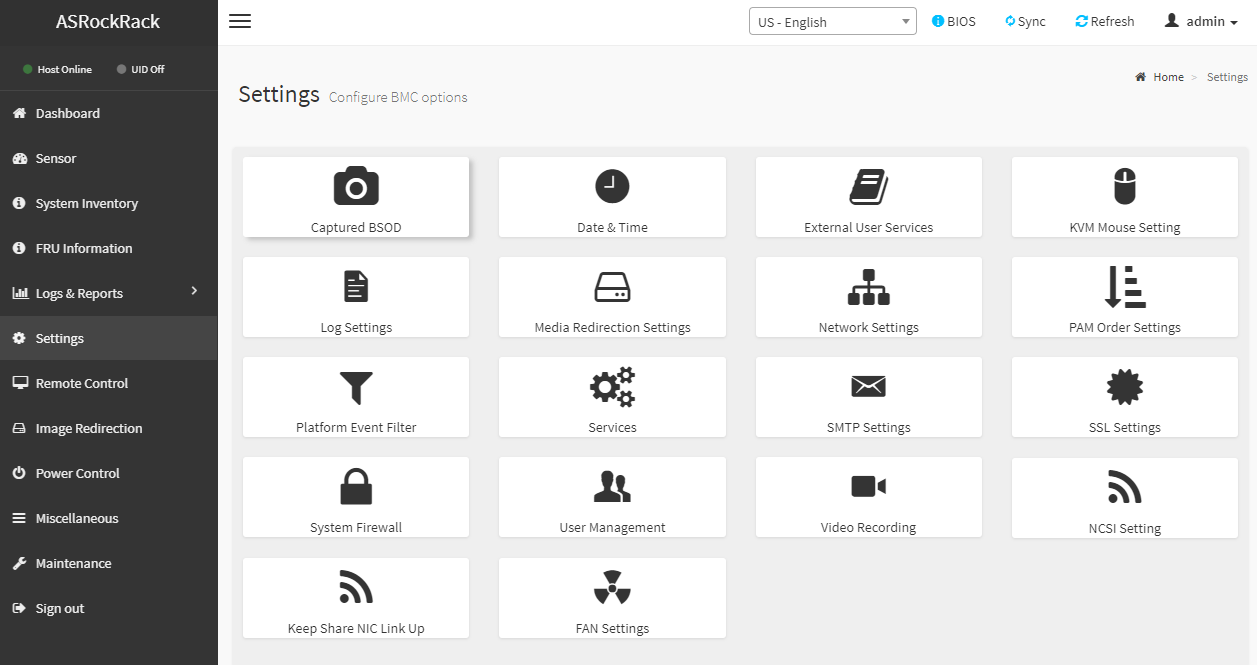The width and height of the screenshot is (1257, 665).
Task: Open Keep Share NIC Link Up icon
Action: coord(356,587)
